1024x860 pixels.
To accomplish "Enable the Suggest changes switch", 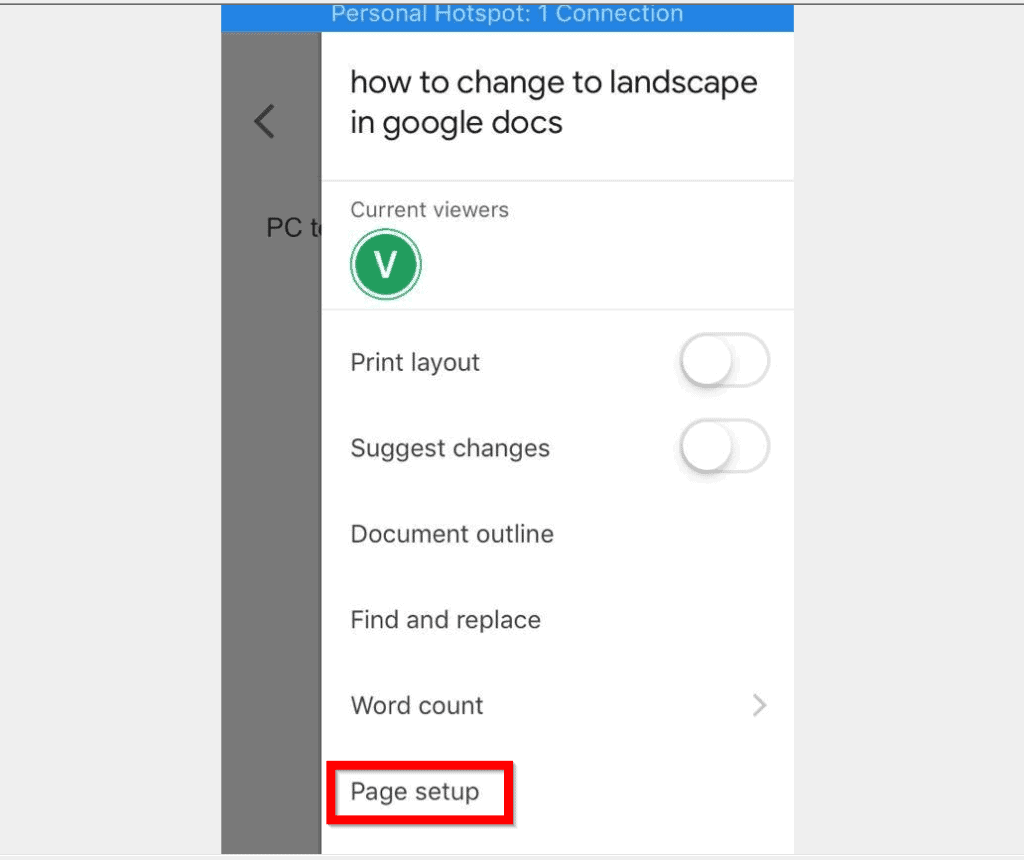I will pos(724,447).
